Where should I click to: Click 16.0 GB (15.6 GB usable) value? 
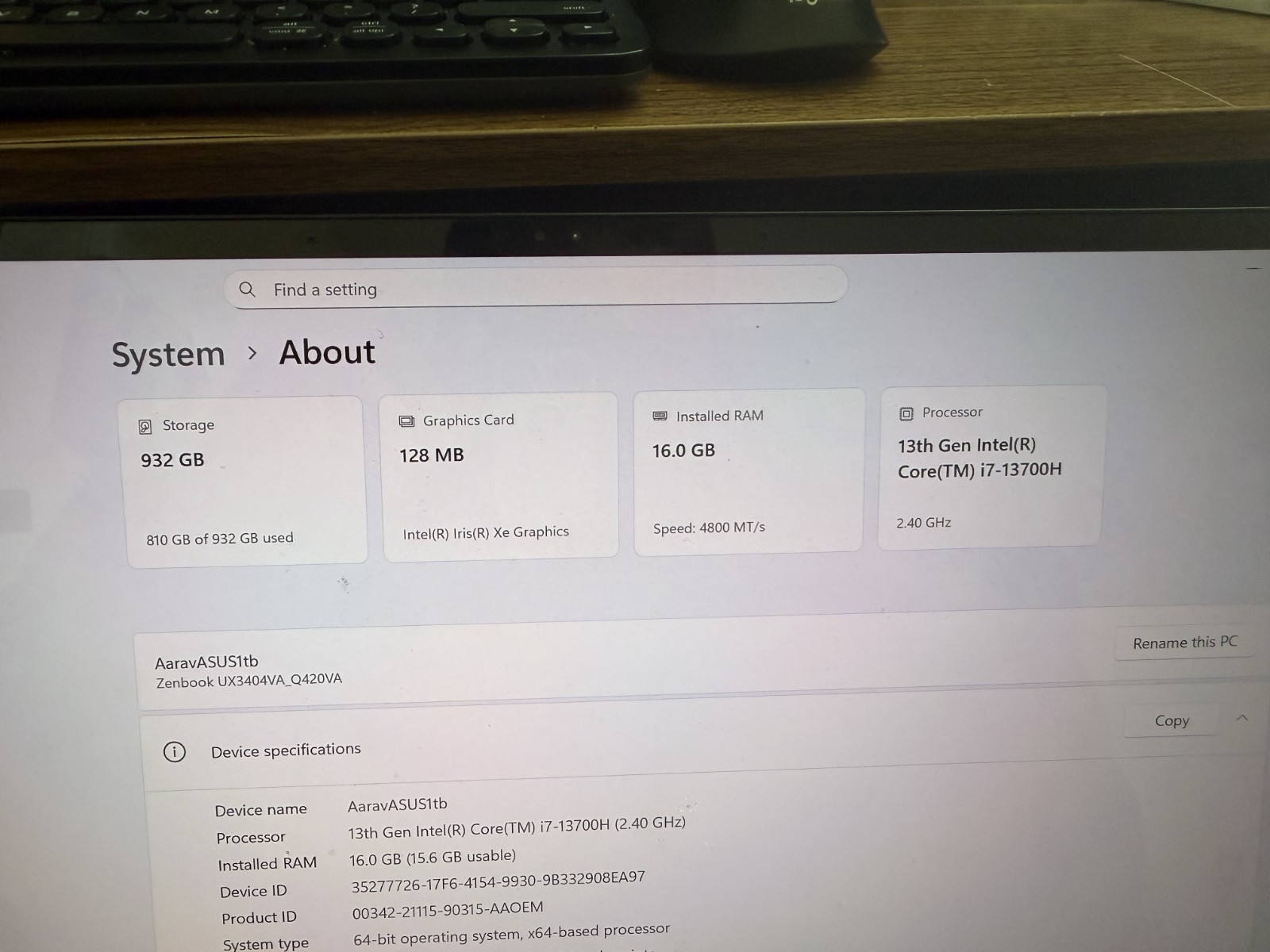tap(433, 858)
